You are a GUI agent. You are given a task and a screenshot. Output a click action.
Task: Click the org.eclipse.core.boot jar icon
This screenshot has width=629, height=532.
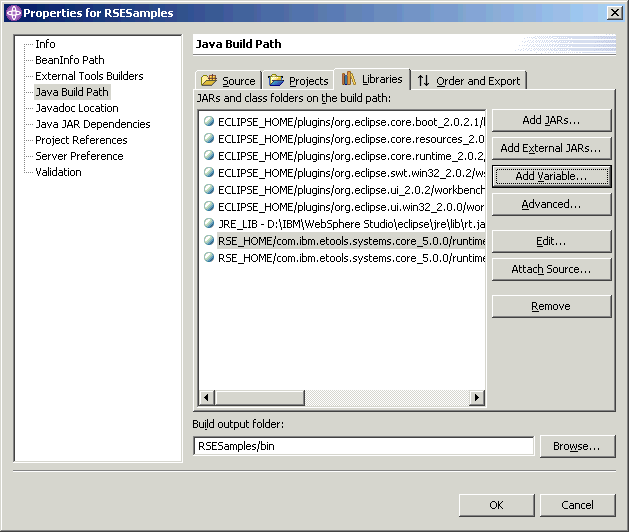pos(209,121)
